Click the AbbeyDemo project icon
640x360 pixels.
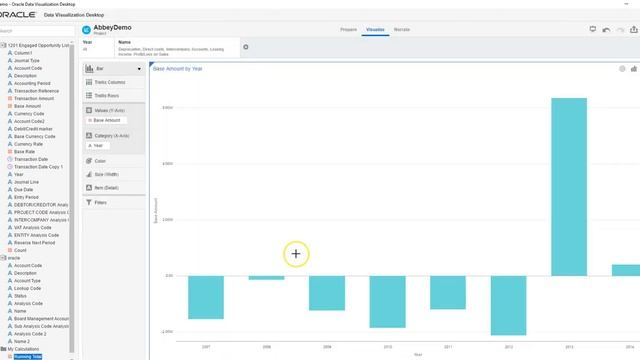click(x=86, y=30)
